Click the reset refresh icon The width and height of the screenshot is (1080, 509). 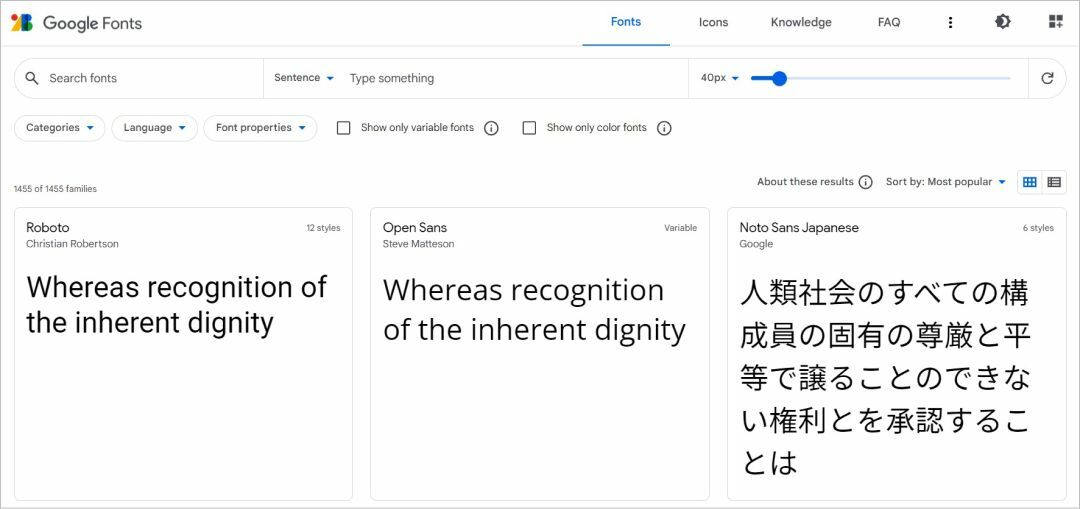click(1047, 78)
